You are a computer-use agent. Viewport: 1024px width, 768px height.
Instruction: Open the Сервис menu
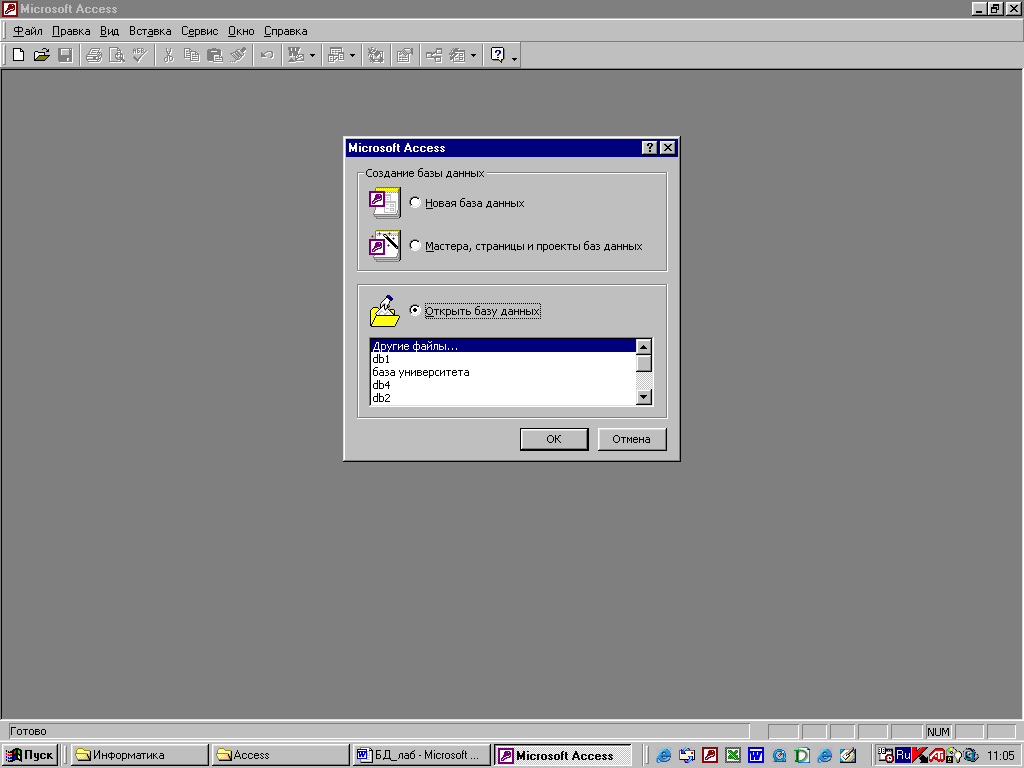(199, 31)
